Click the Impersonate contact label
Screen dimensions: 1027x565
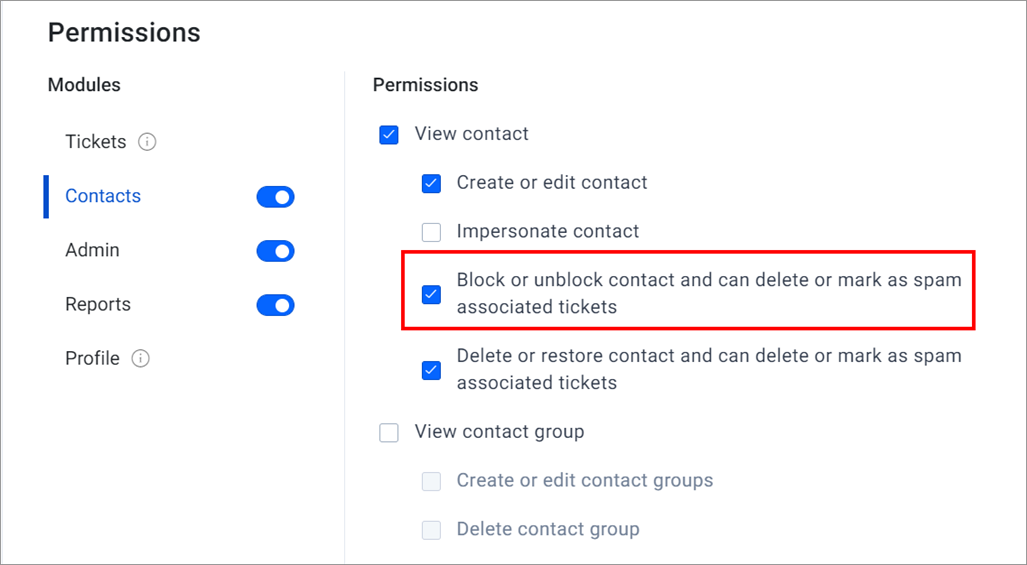[x=548, y=231]
